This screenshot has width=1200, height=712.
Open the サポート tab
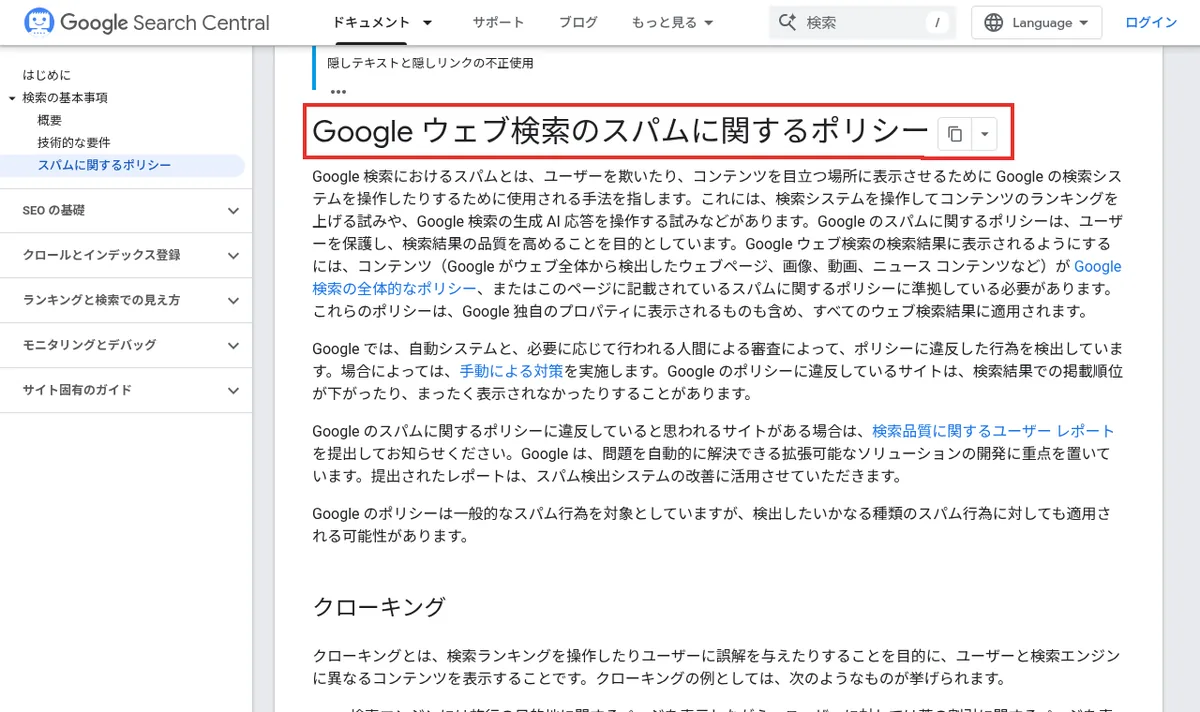tap(497, 22)
